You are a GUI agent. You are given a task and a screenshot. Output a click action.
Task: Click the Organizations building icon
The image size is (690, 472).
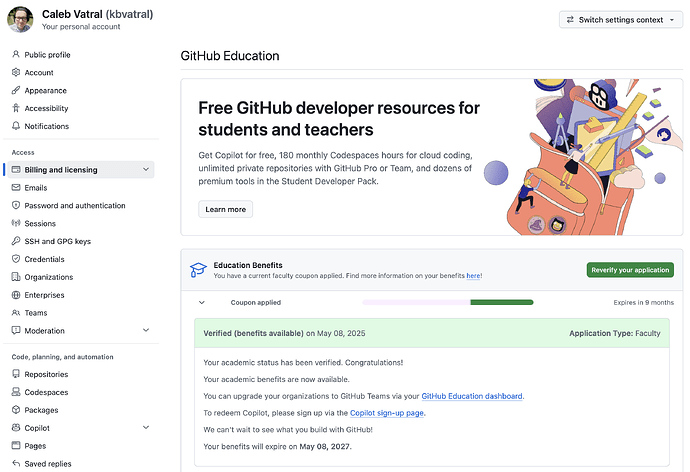pos(16,277)
